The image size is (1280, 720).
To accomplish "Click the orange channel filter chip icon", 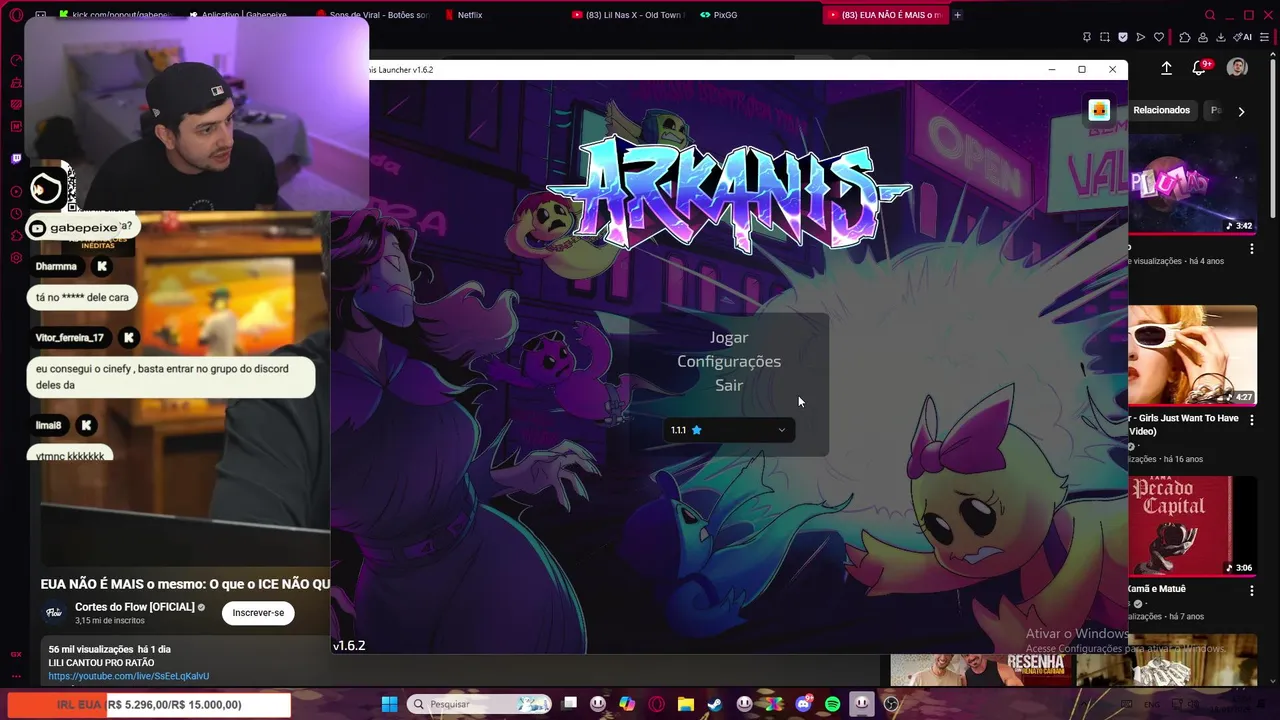I will pyautogui.click(x=1099, y=110).
